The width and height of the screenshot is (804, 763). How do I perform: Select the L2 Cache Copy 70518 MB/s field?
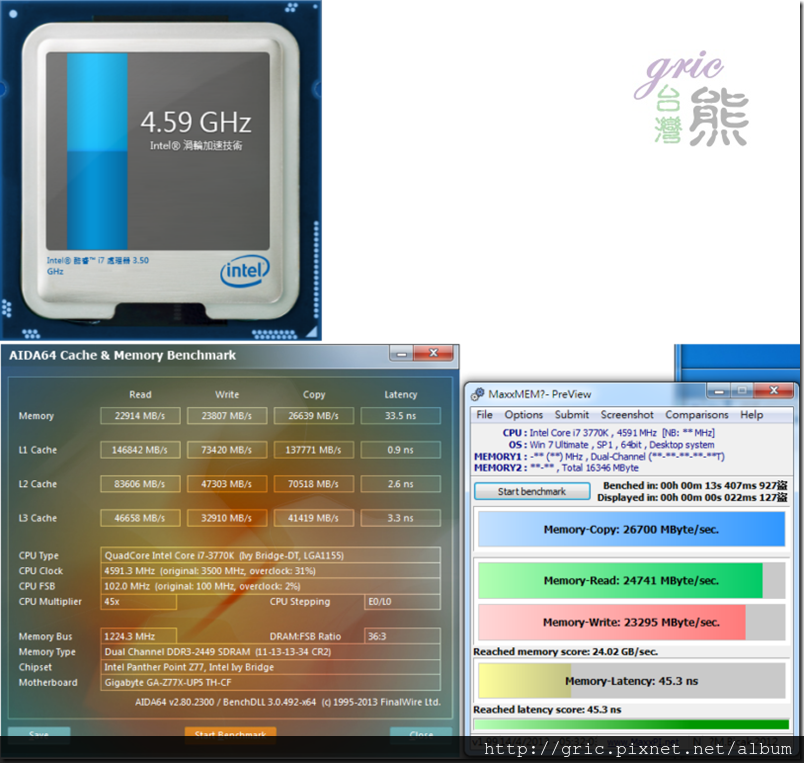pos(313,484)
